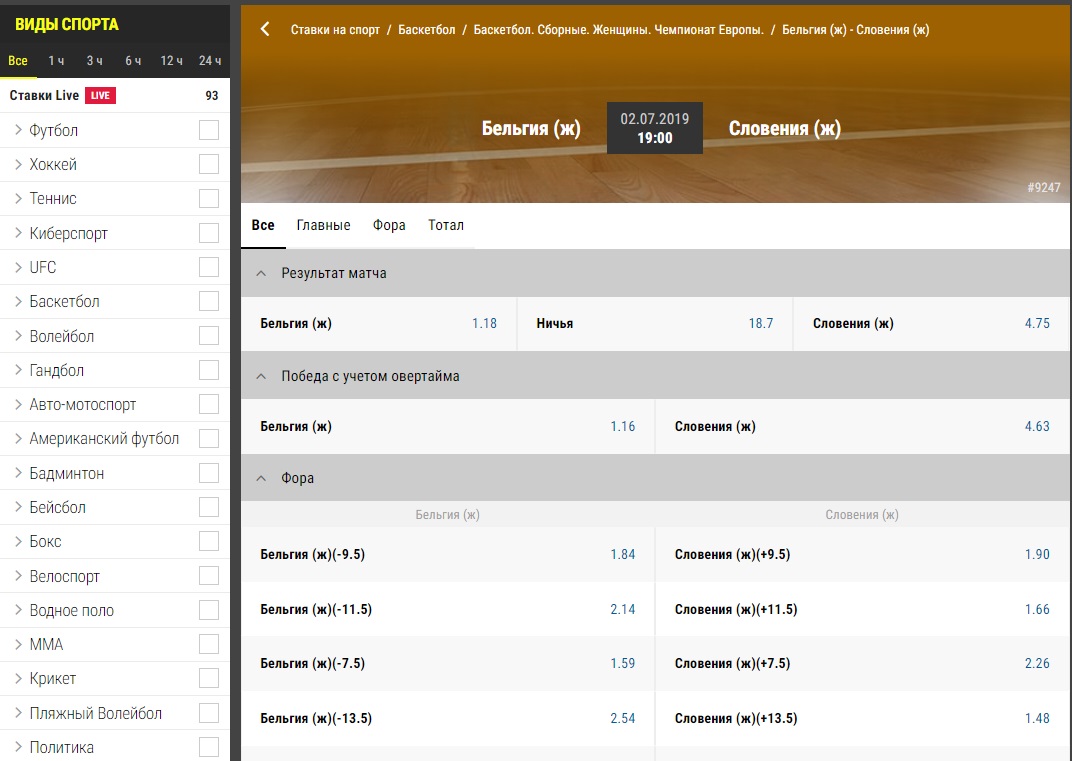Expand the Футбол category chevron

click(x=18, y=130)
